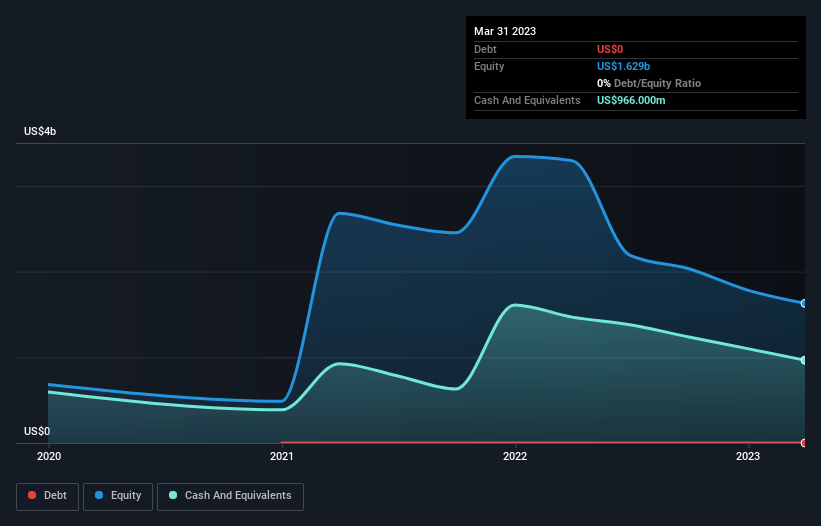
Task: Click the blue Equity legend dot
Action: pyautogui.click(x=99, y=495)
